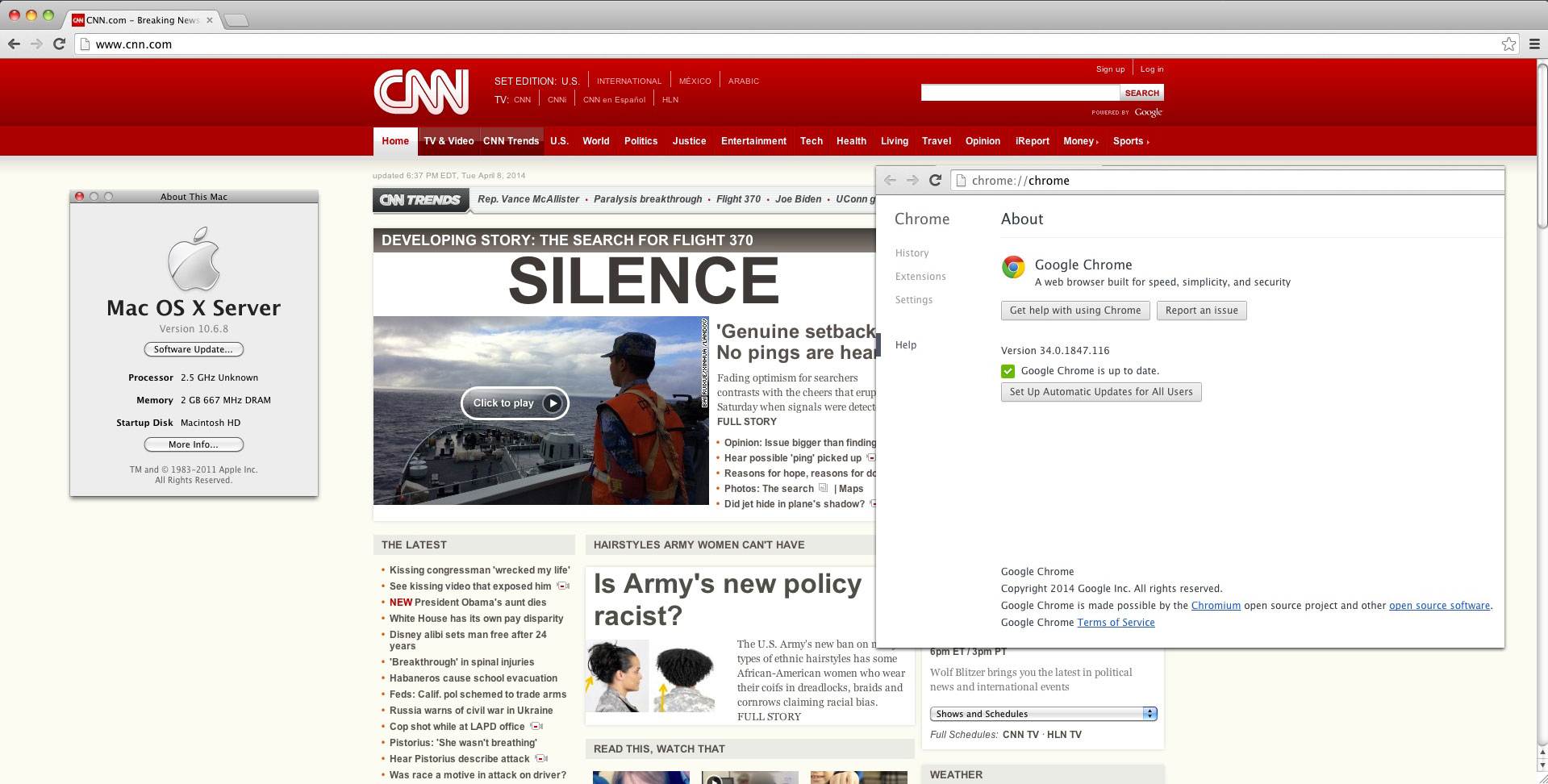Click the CNN search text field
The width and height of the screenshot is (1548, 784).
pyautogui.click(x=1020, y=93)
